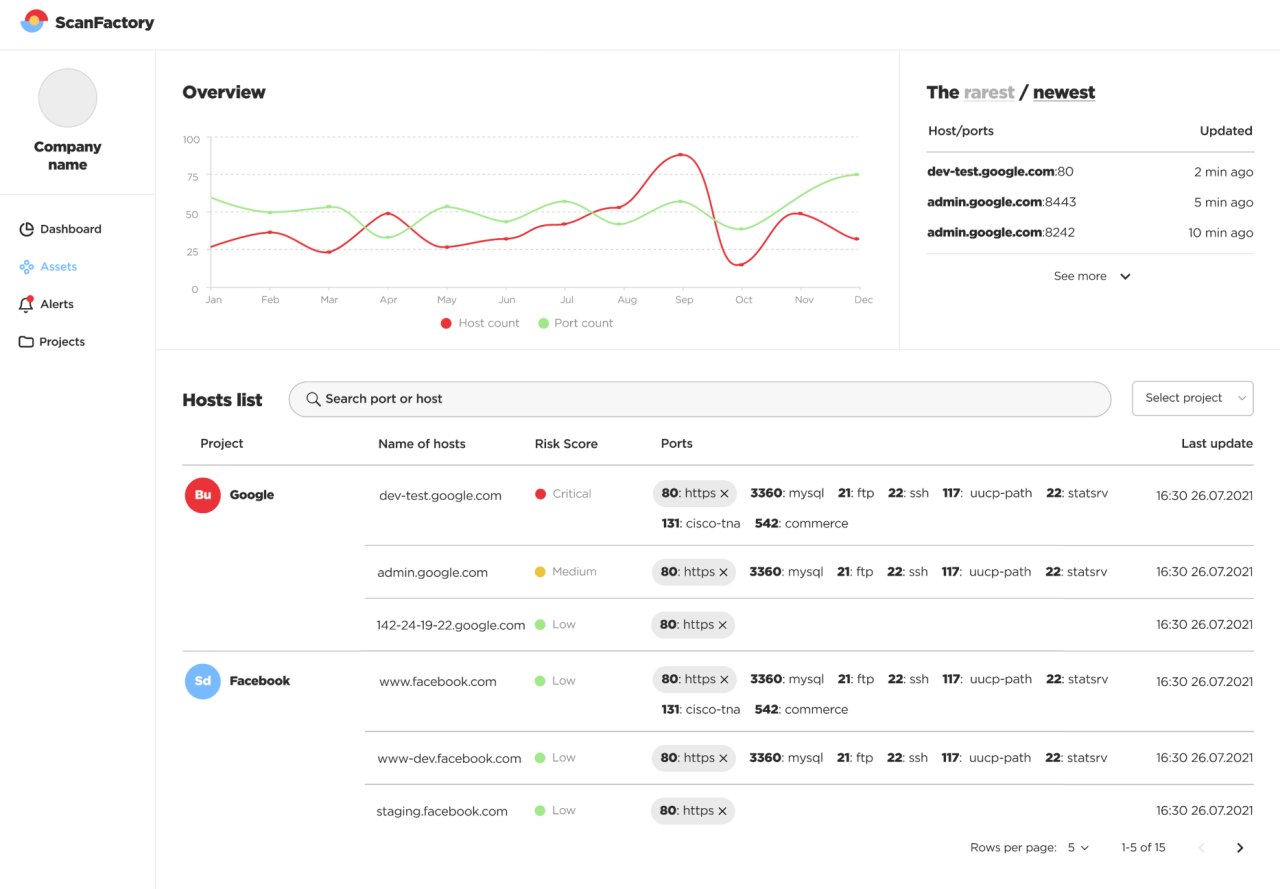Click the 1-5 of 15 pagination text

point(1143,848)
